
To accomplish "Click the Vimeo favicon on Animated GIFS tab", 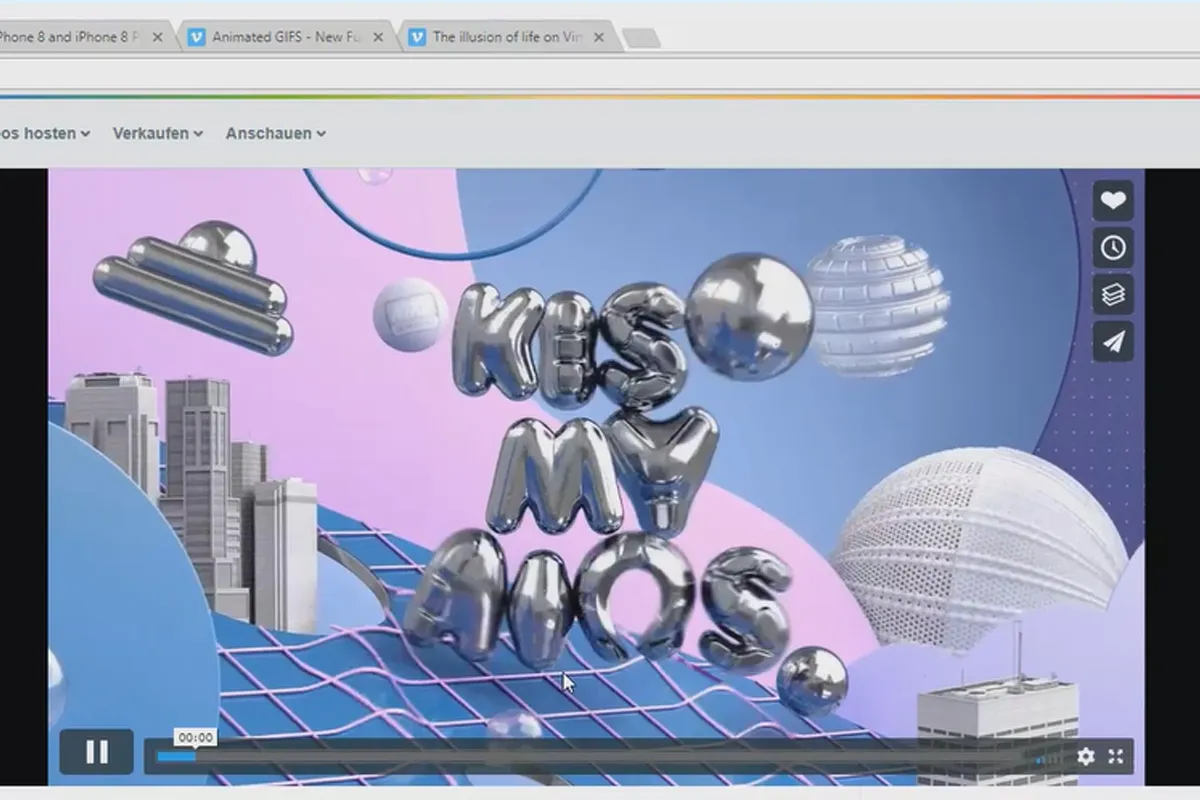I will [x=196, y=37].
